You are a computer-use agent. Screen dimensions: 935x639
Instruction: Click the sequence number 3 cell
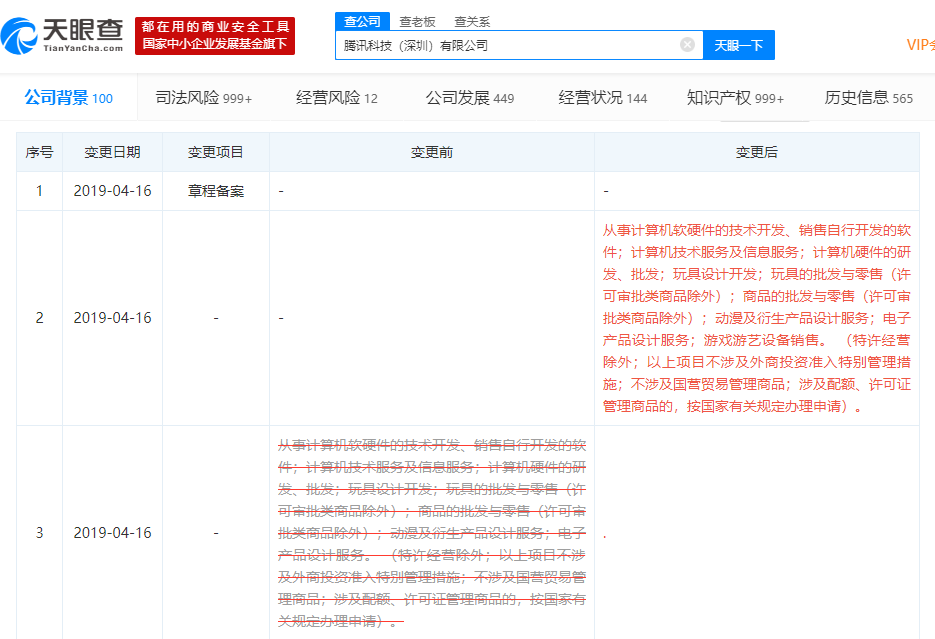point(39,532)
